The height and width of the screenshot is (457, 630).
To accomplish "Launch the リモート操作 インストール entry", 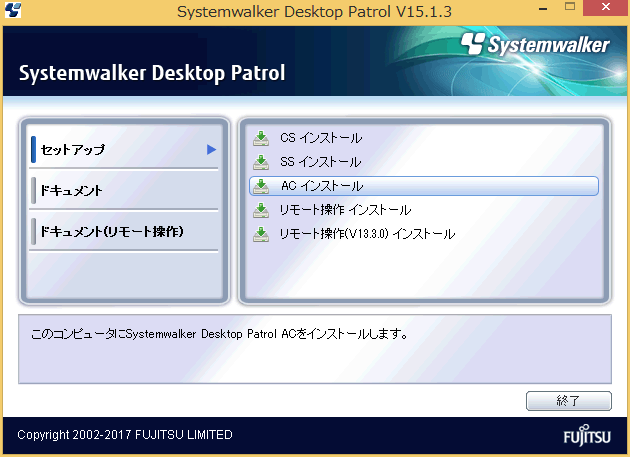I will (x=345, y=210).
